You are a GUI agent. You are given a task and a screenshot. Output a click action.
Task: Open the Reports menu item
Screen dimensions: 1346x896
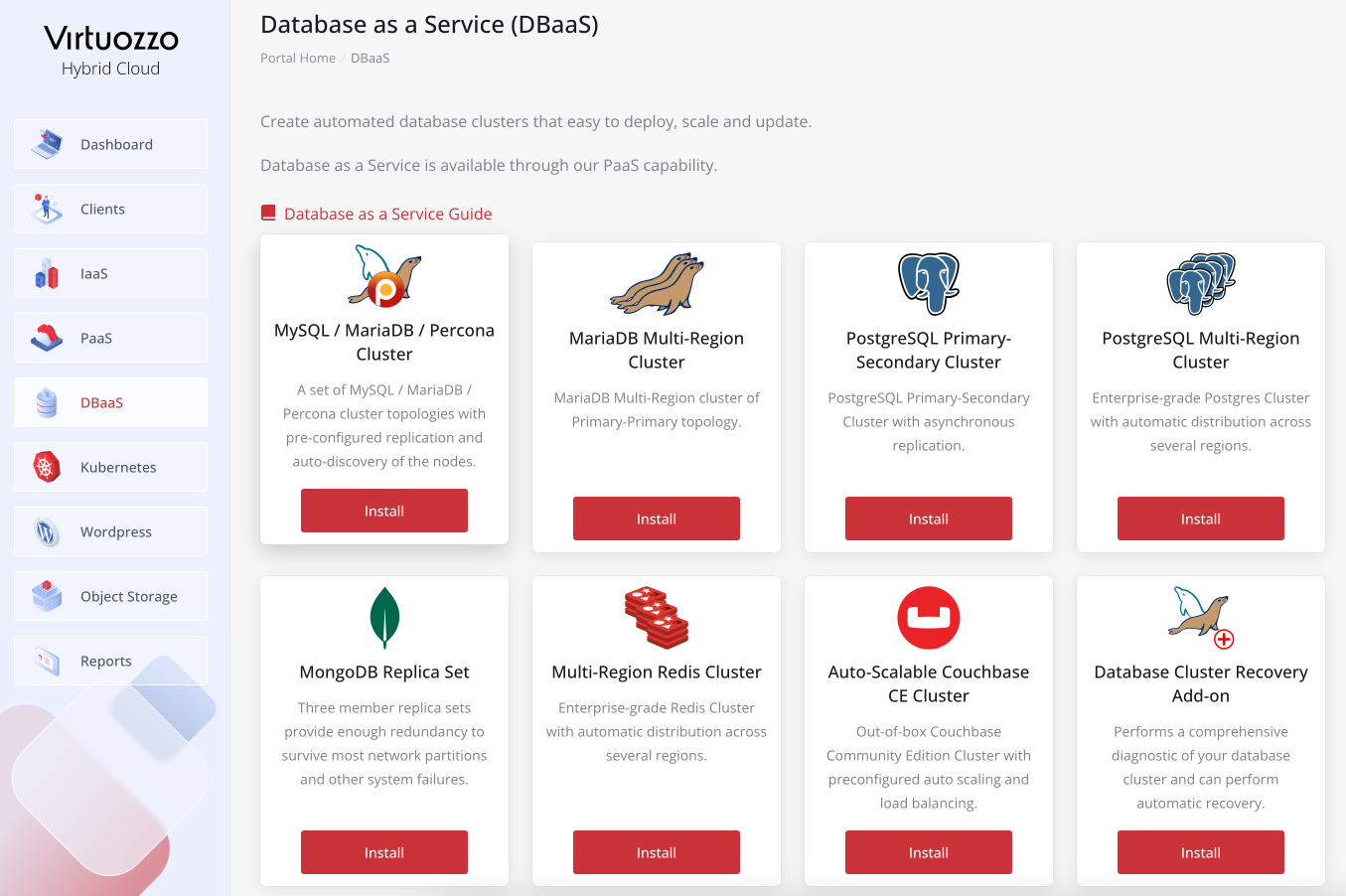110,661
